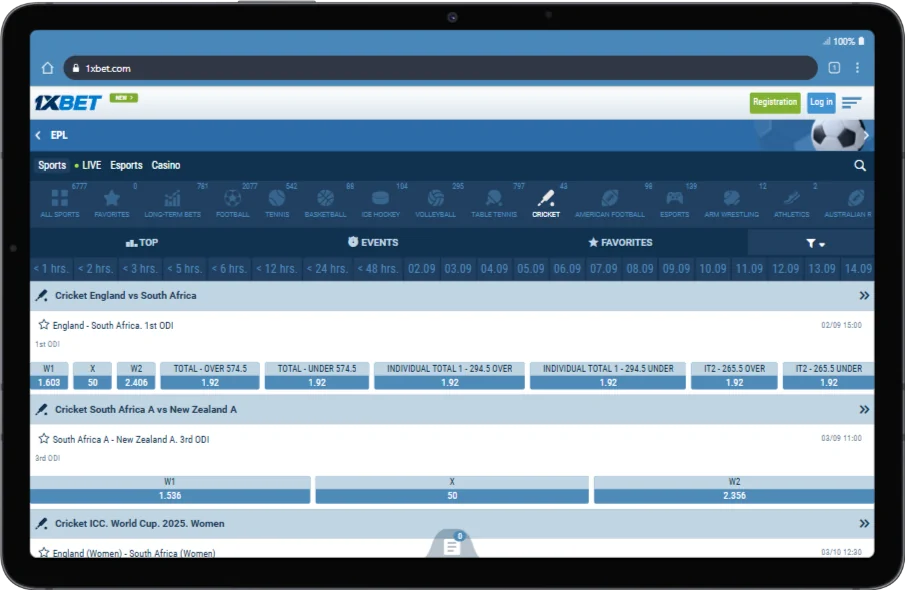Image resolution: width=905 pixels, height=590 pixels.
Task: Expand Cricket ICC World Cup 2025 Women
Action: coord(864,524)
